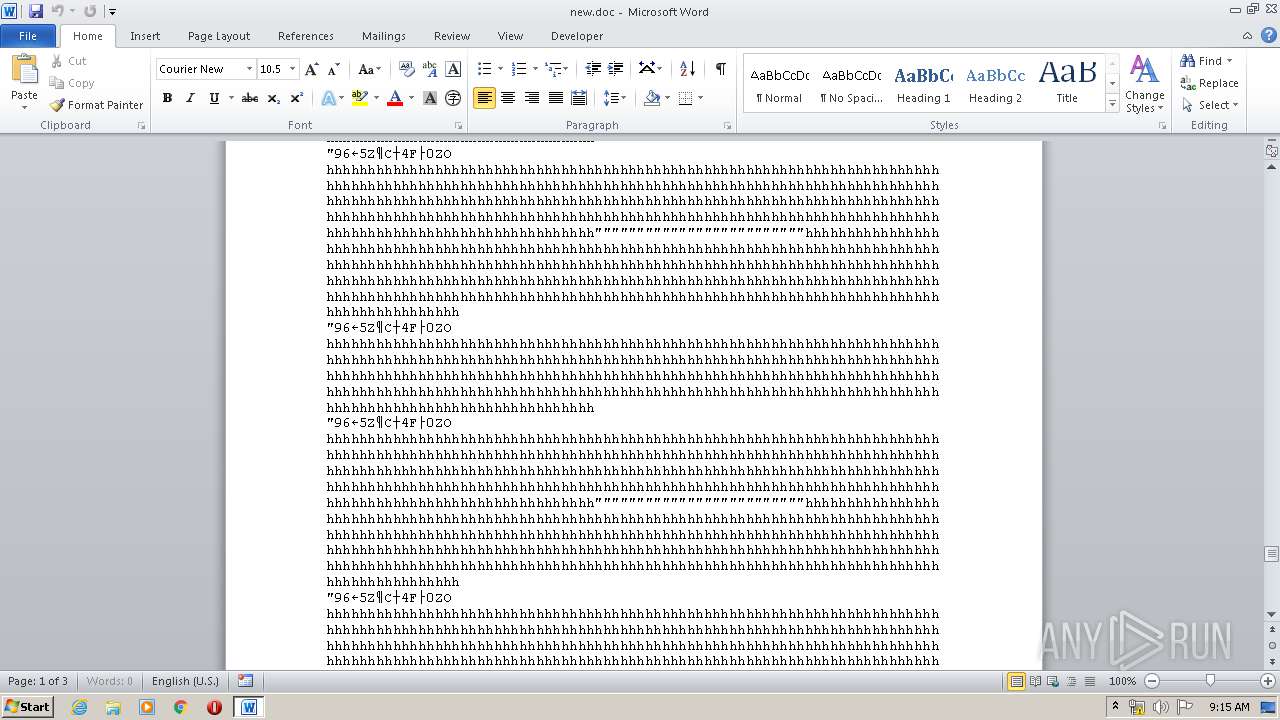
Task: Apply text highlight color
Action: [359, 98]
